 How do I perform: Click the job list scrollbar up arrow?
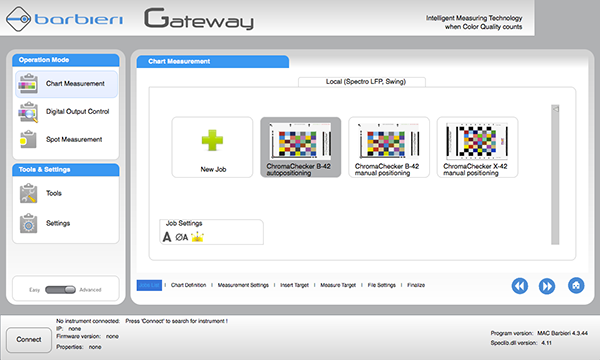[555, 109]
